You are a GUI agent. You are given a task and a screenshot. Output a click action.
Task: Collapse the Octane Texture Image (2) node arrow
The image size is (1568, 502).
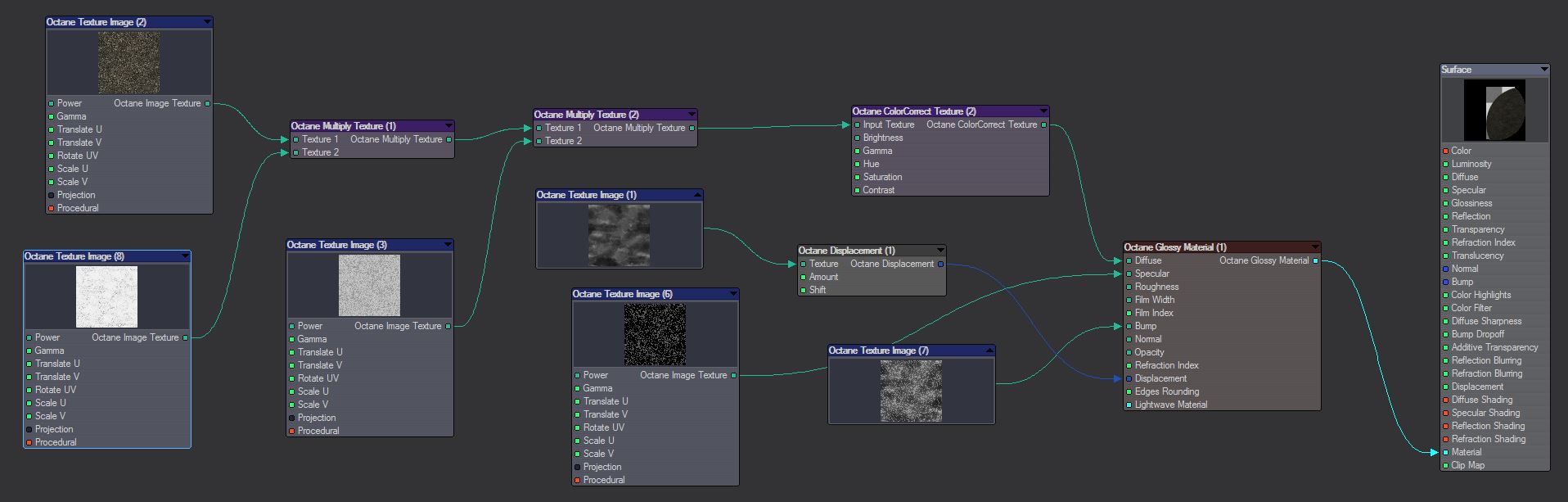coord(206,22)
